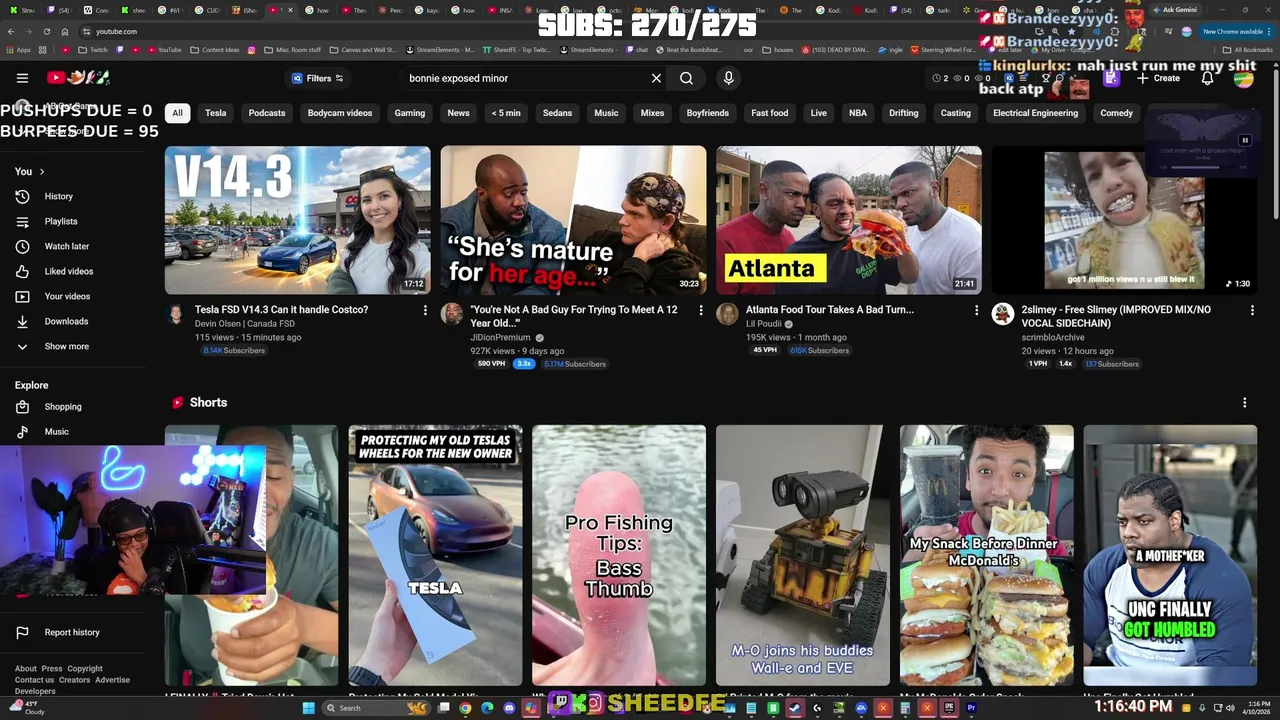Open the Fast food chip
The width and height of the screenshot is (1280, 720).
pyautogui.click(x=770, y=113)
